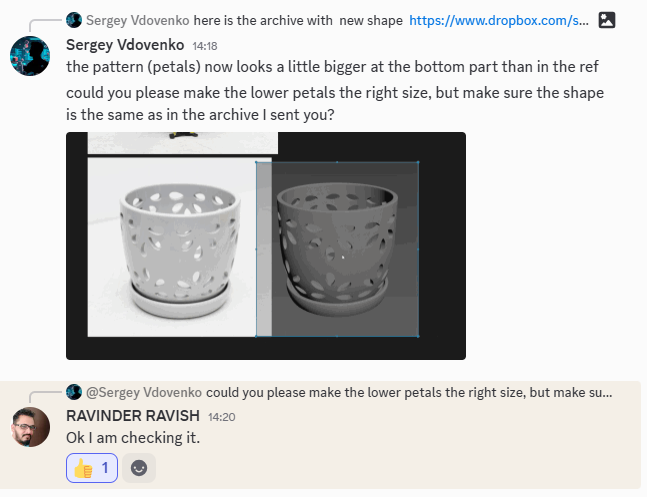Open the attached flower pot comparison image
The width and height of the screenshot is (647, 497).
266,246
